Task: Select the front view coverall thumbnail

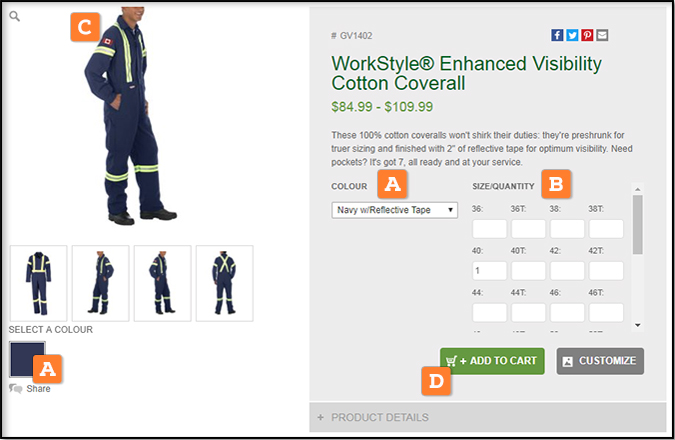Action: click(39, 283)
